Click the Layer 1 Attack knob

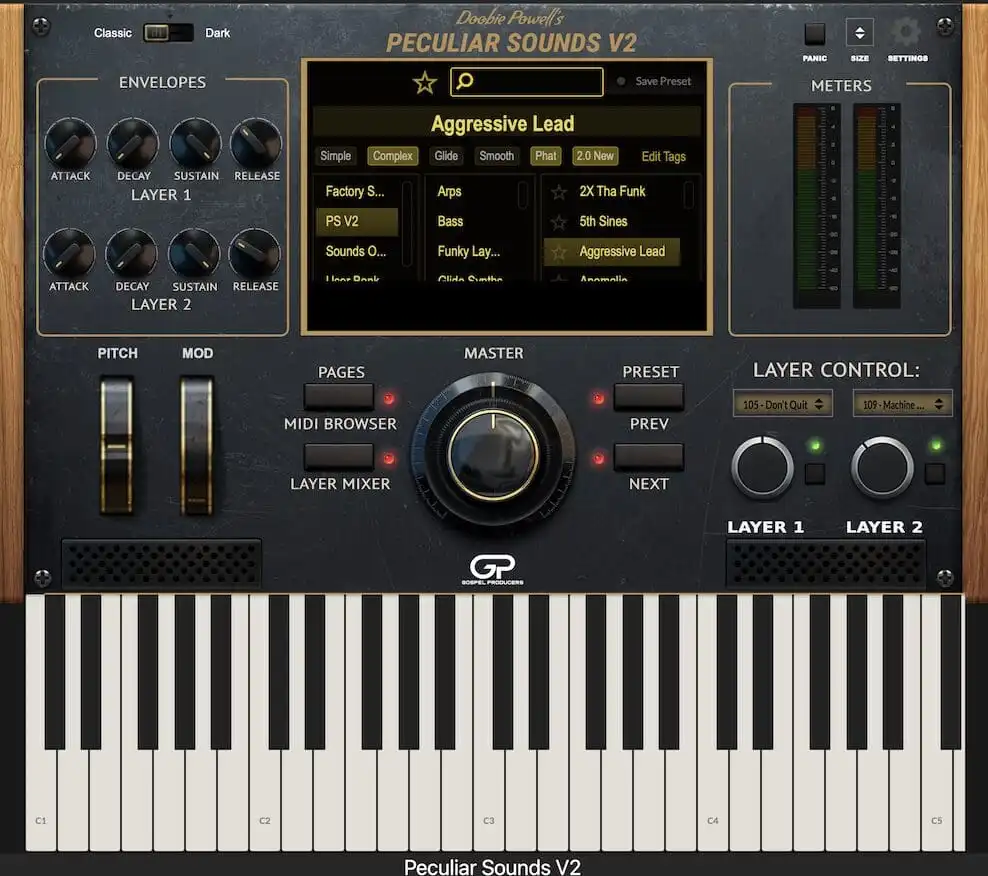(70, 145)
